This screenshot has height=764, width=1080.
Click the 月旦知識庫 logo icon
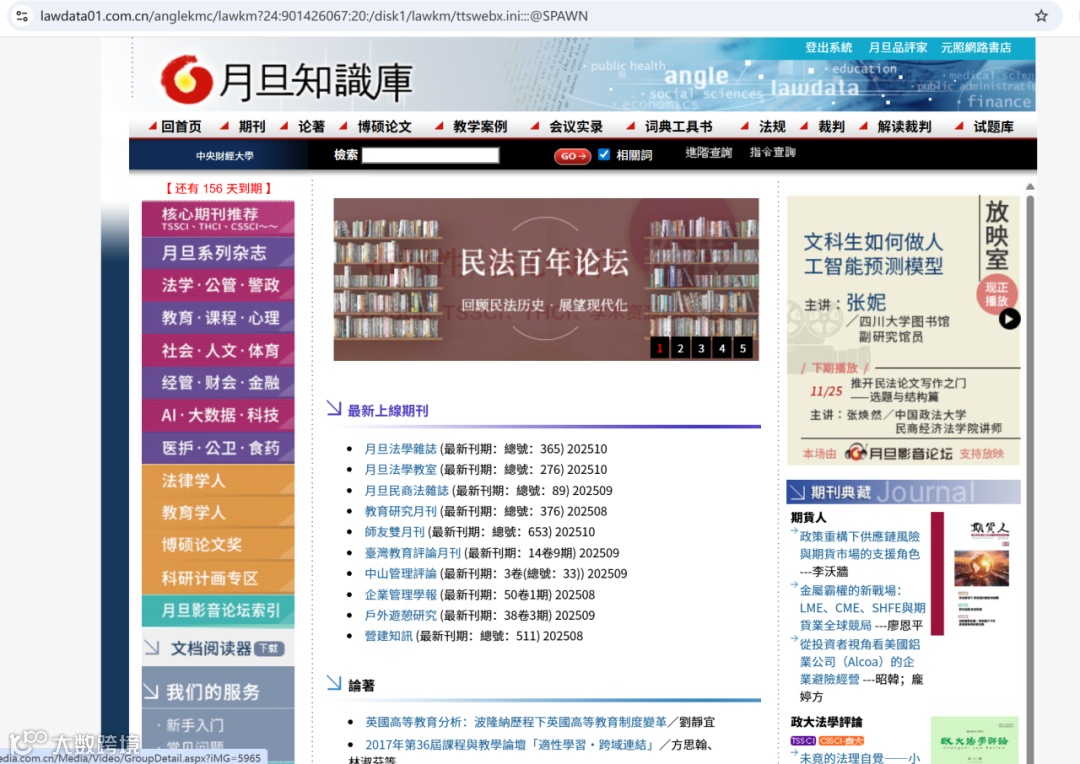tap(186, 79)
